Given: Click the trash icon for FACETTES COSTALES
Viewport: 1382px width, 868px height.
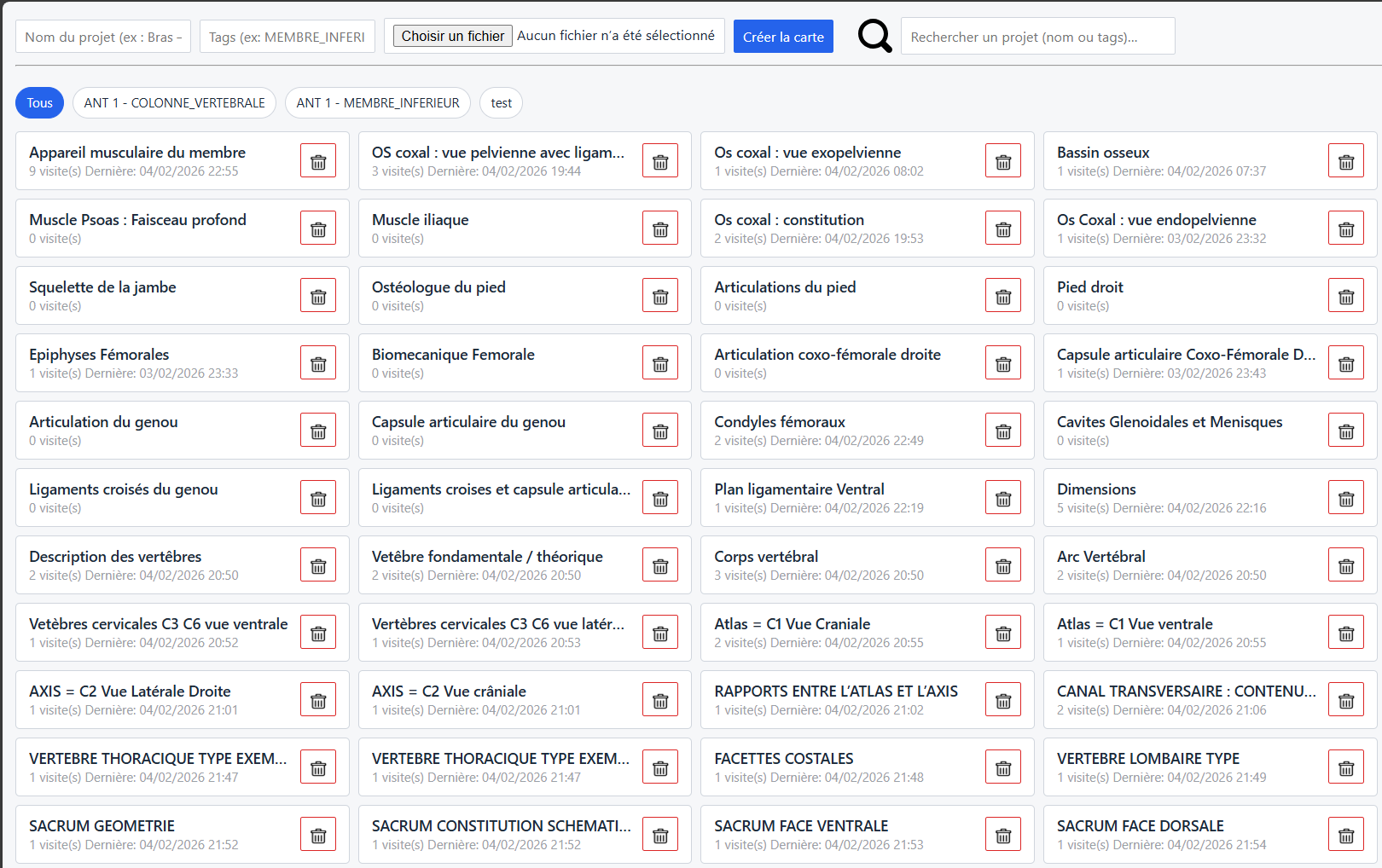Looking at the screenshot, I should click(x=1002, y=767).
